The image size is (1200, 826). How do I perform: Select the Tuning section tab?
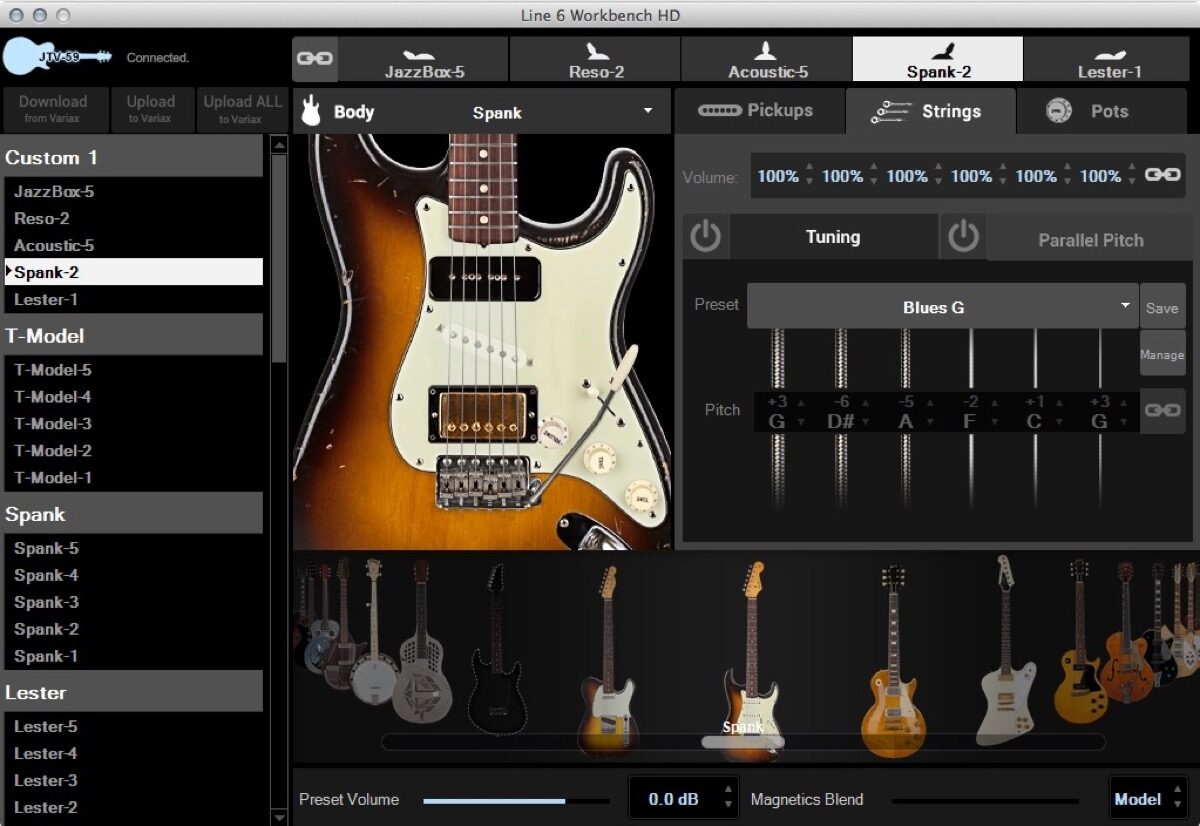point(833,237)
